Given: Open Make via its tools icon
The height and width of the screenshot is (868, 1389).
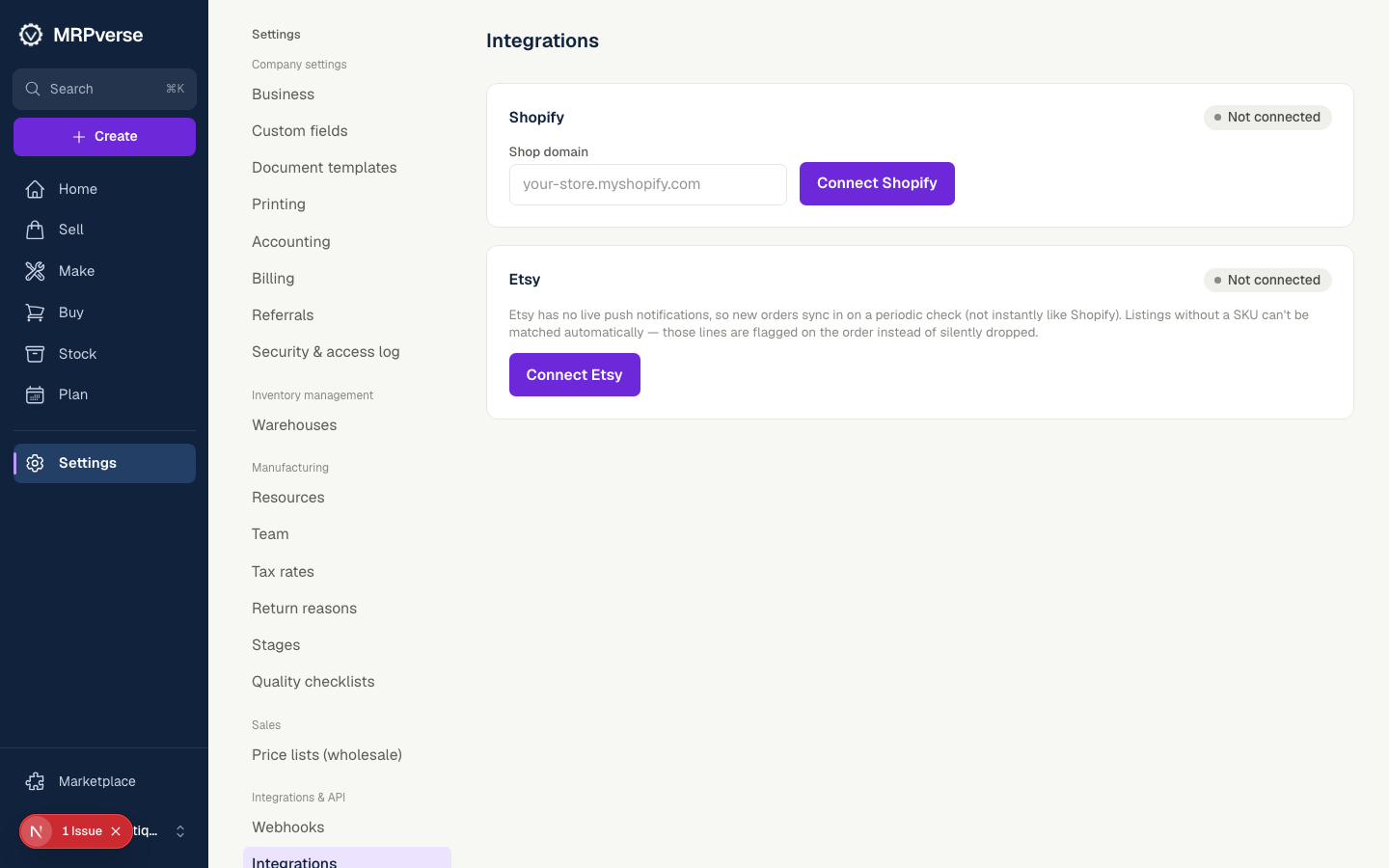Looking at the screenshot, I should pos(35,271).
